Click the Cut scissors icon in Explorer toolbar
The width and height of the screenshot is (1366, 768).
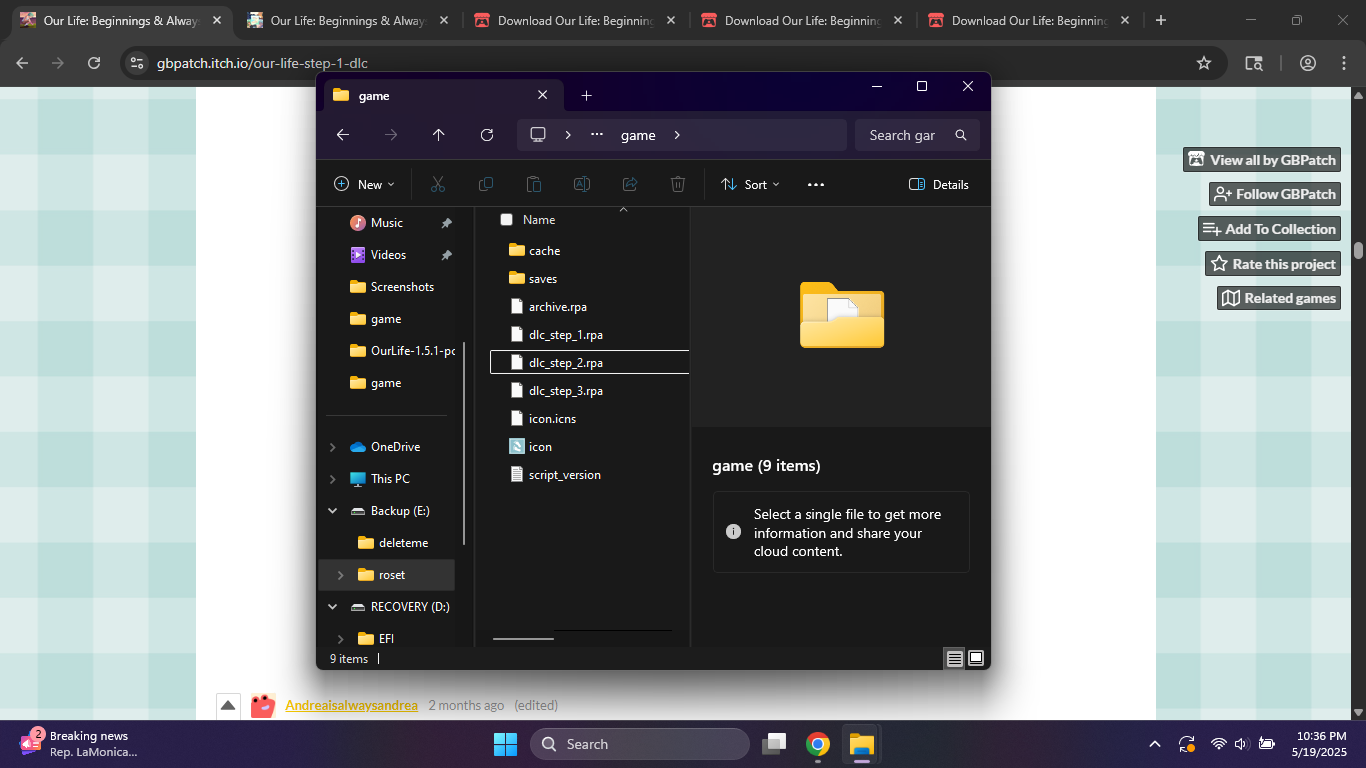click(x=438, y=184)
